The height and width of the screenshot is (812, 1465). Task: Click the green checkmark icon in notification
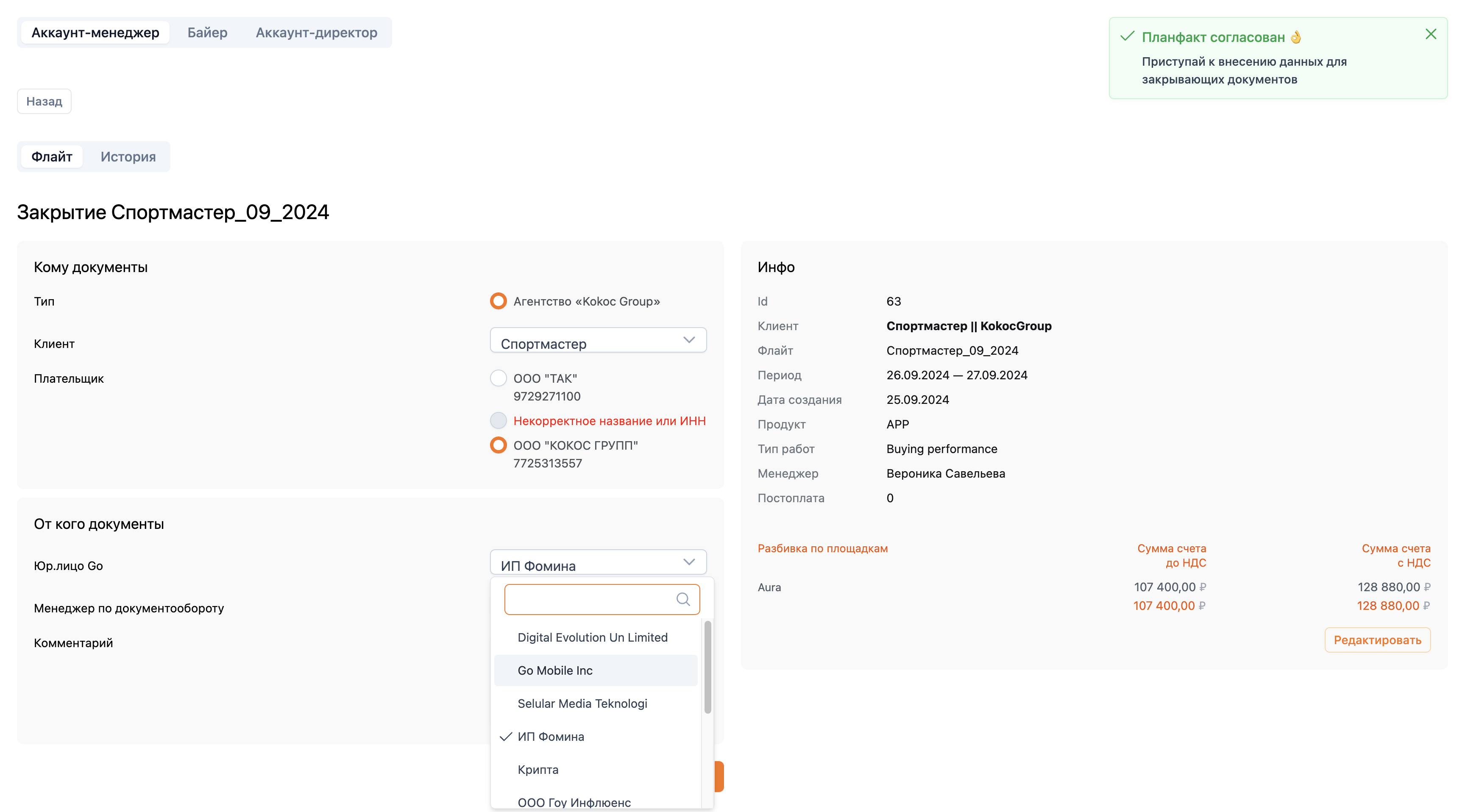click(1127, 37)
